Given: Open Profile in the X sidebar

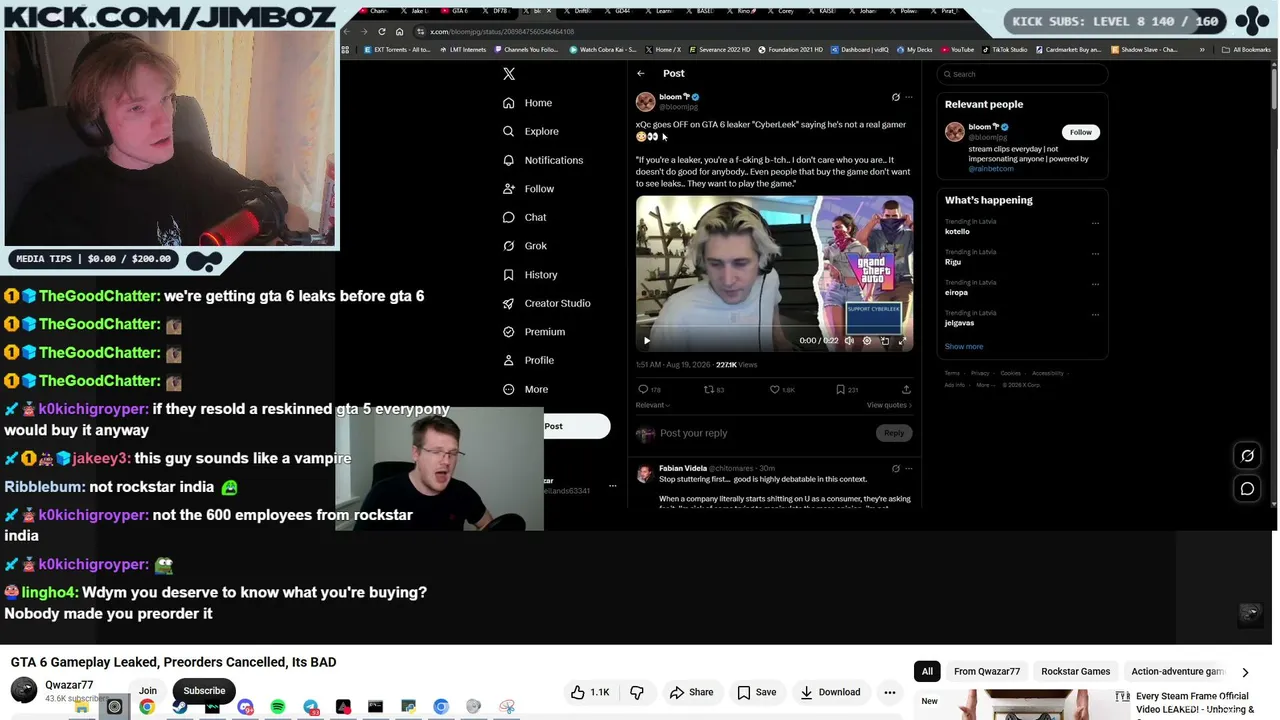Looking at the screenshot, I should [x=528, y=360].
